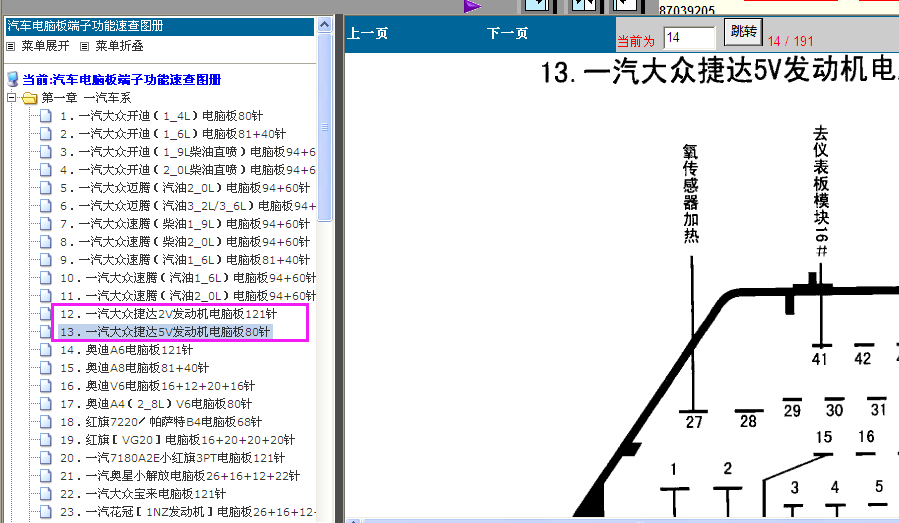Go to next page with 下一页

(x=507, y=33)
